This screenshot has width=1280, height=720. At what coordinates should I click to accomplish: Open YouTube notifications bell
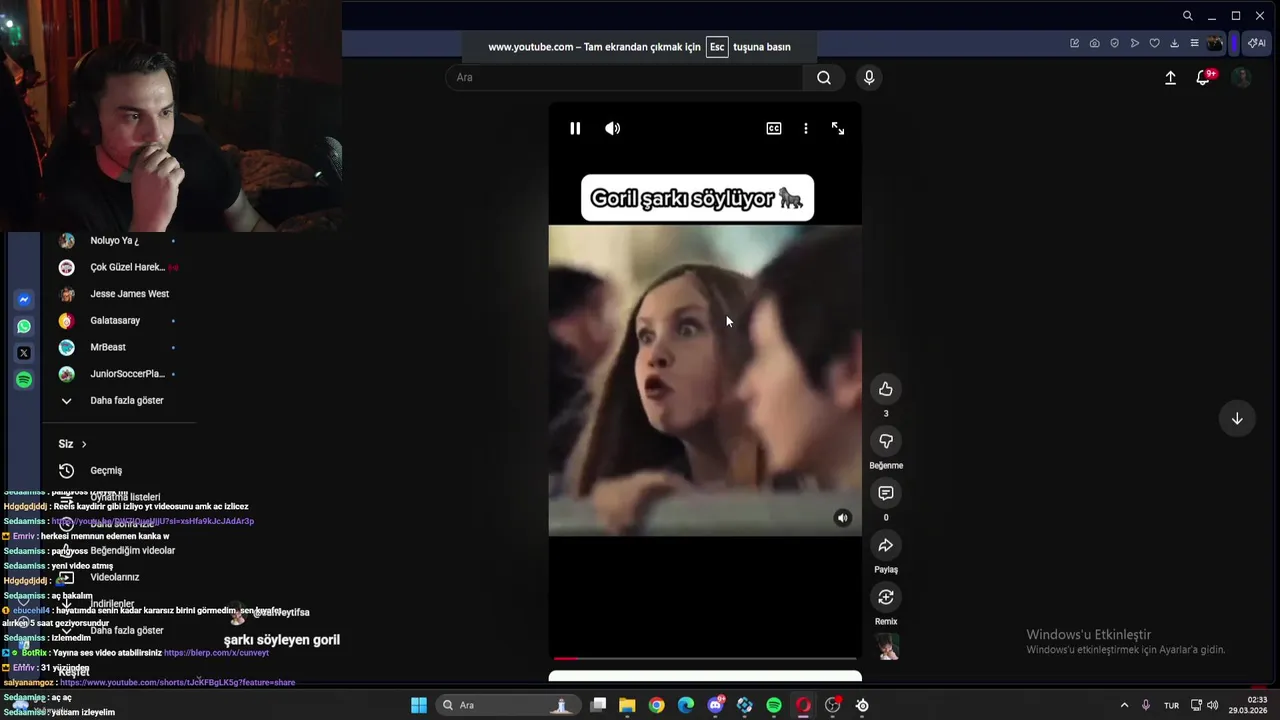[1204, 77]
